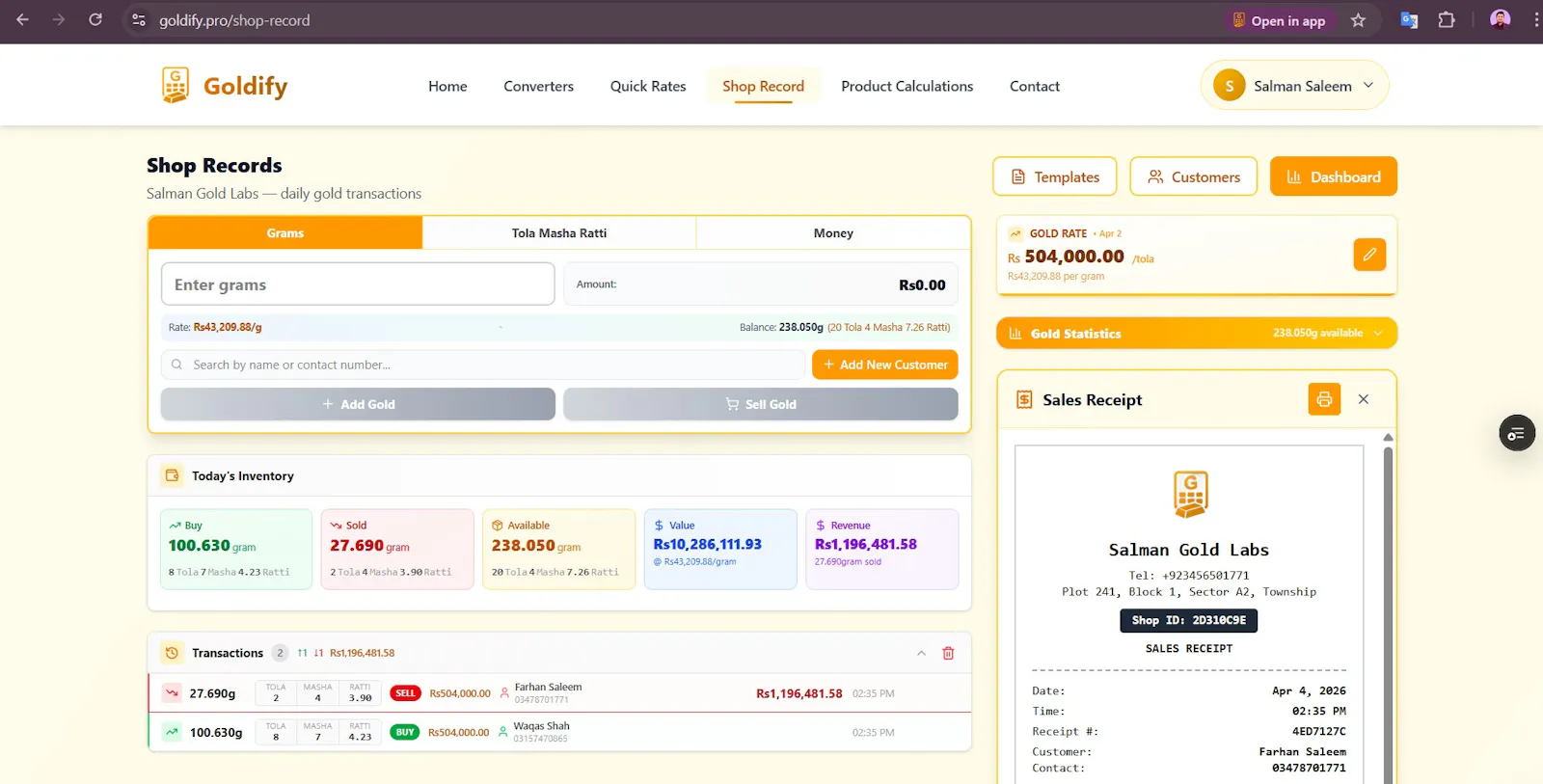This screenshot has height=784, width=1543.
Task: Open the Home page
Action: 447,86
